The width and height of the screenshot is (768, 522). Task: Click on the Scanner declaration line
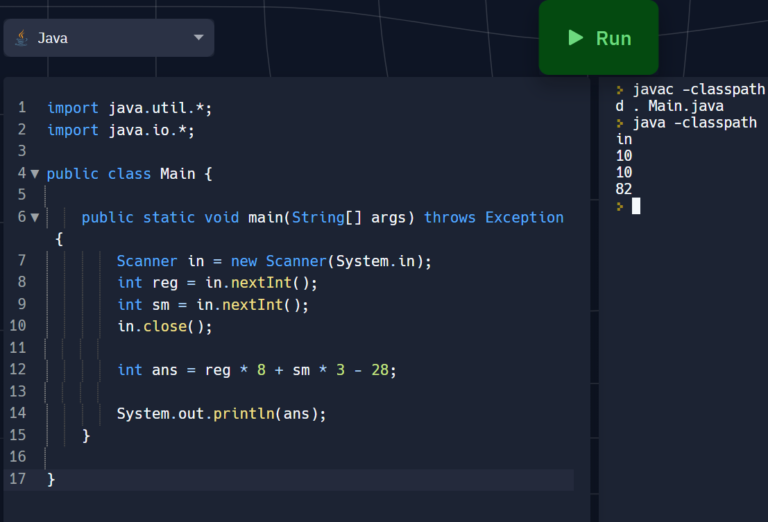[x=273, y=261]
